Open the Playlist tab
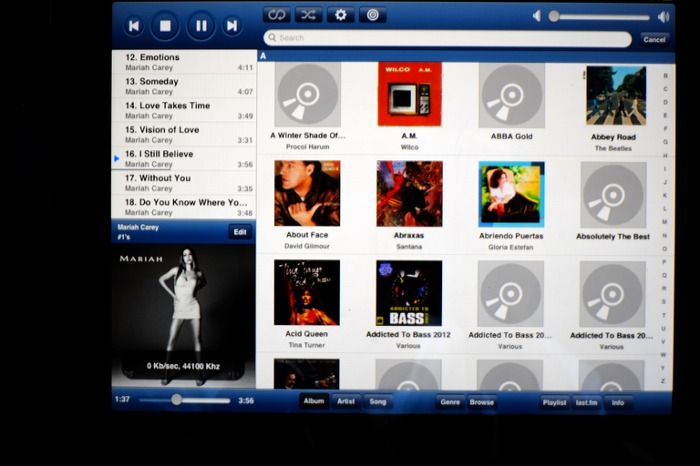The width and height of the screenshot is (700, 466). [554, 403]
